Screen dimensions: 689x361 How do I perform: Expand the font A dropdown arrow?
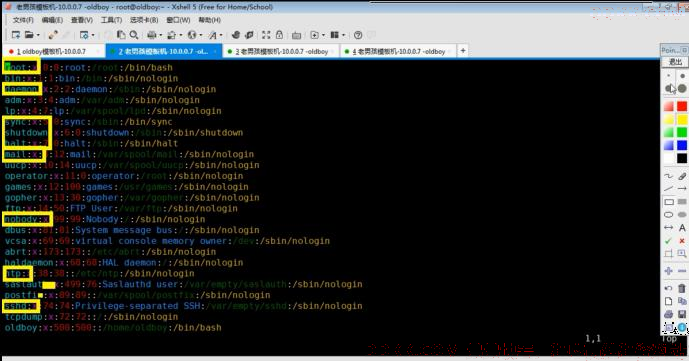pyautogui.click(x=221, y=35)
